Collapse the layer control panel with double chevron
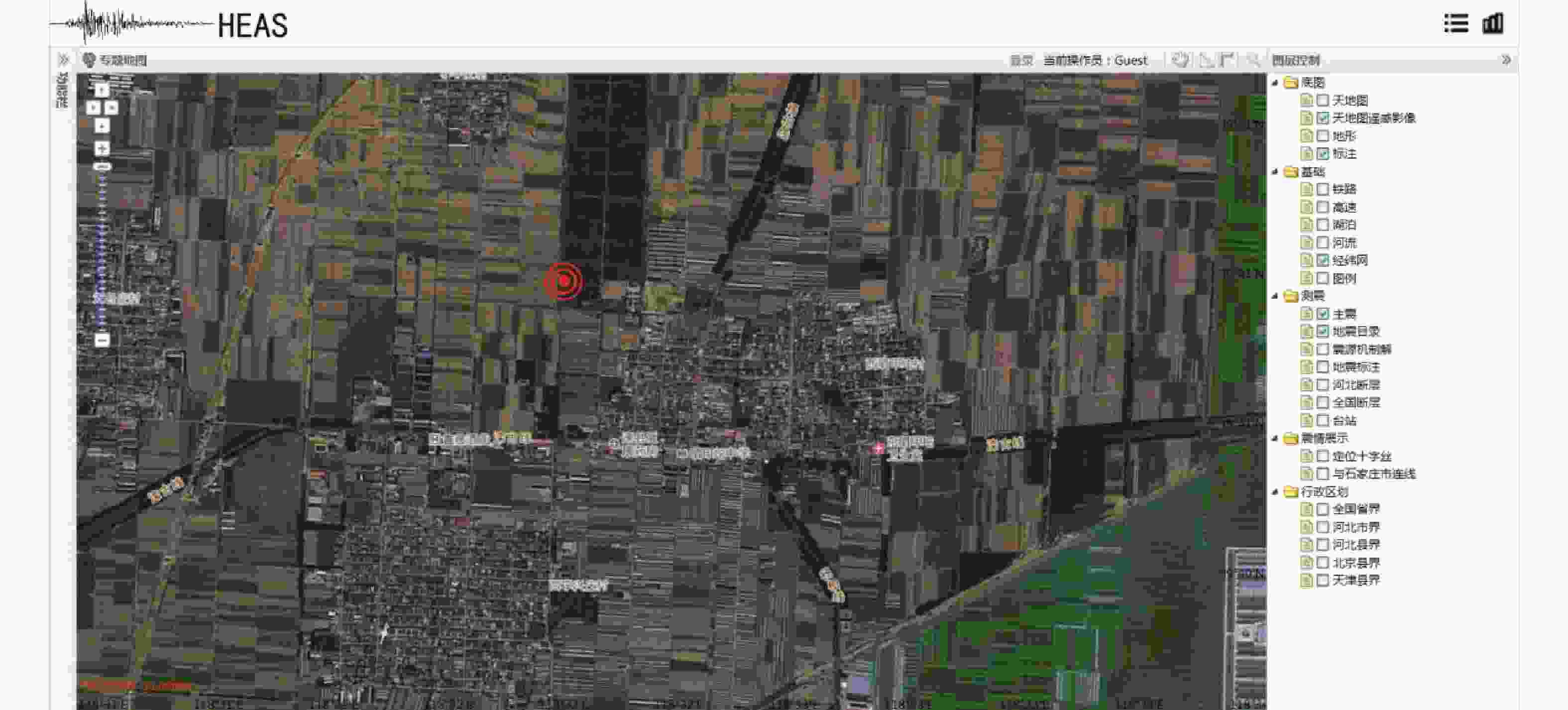The height and width of the screenshot is (710, 1568). click(1505, 60)
